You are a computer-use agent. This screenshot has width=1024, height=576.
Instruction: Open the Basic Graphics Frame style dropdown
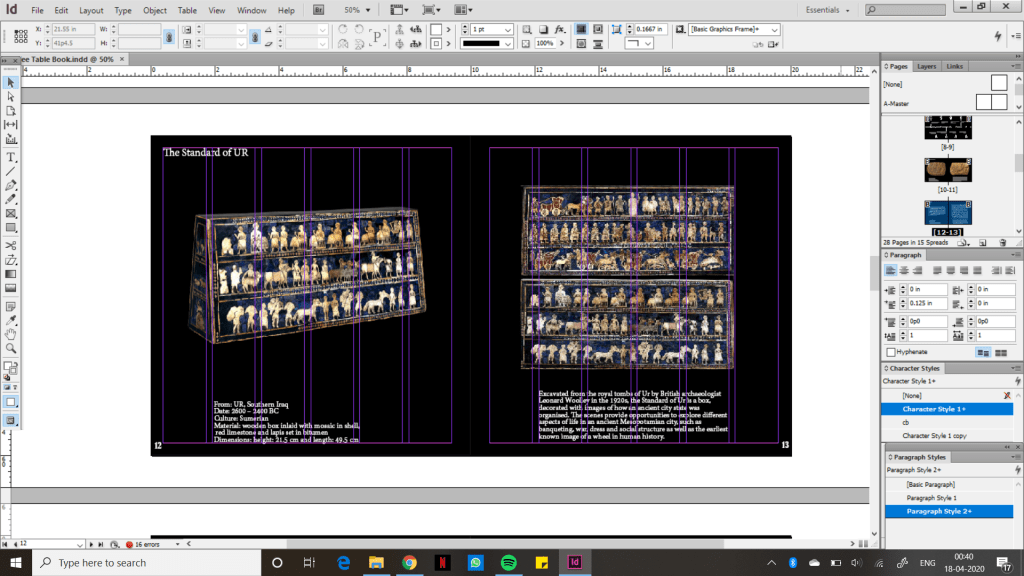point(773,30)
